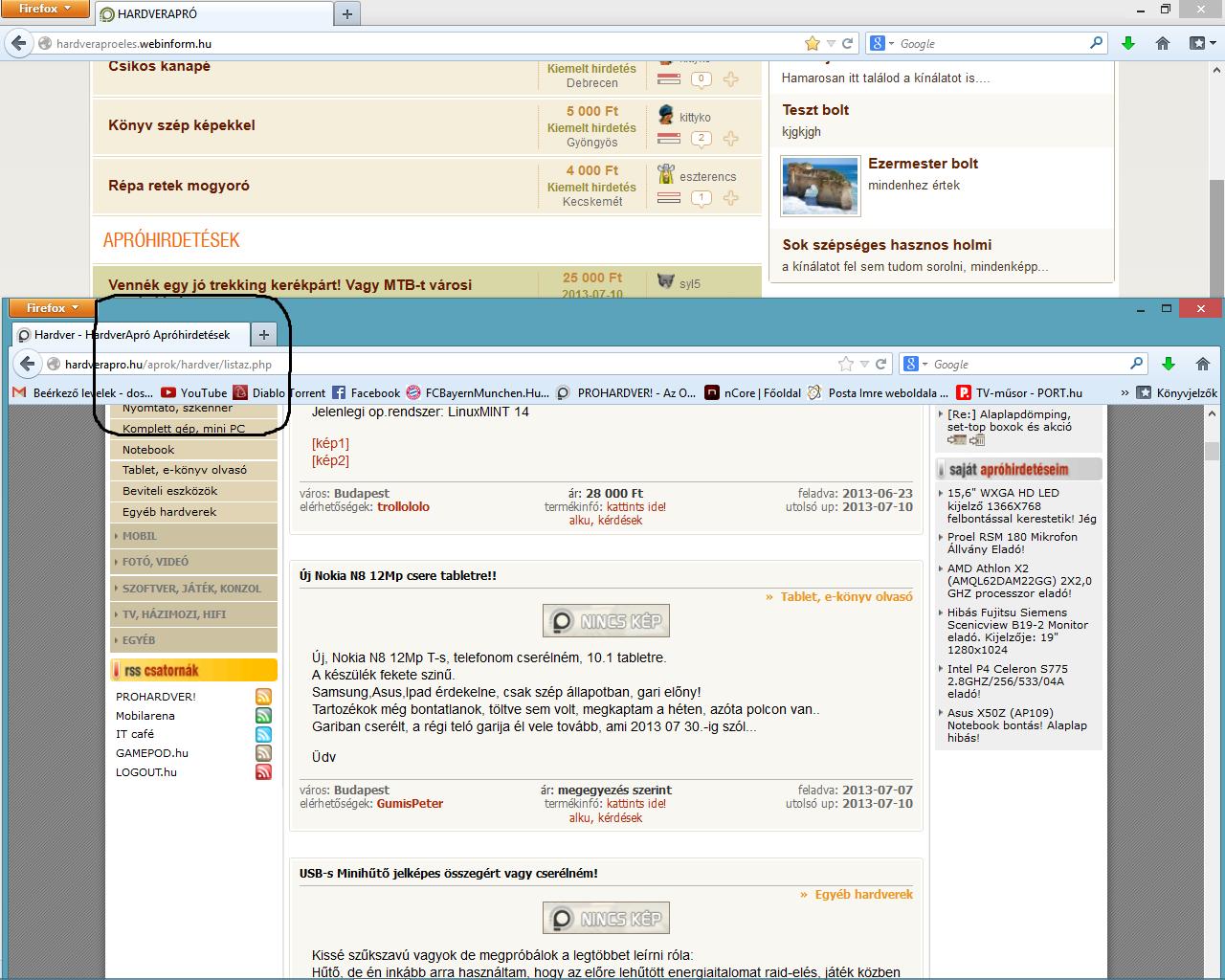Open Downloads arrow in front window

pyautogui.click(x=1168, y=364)
